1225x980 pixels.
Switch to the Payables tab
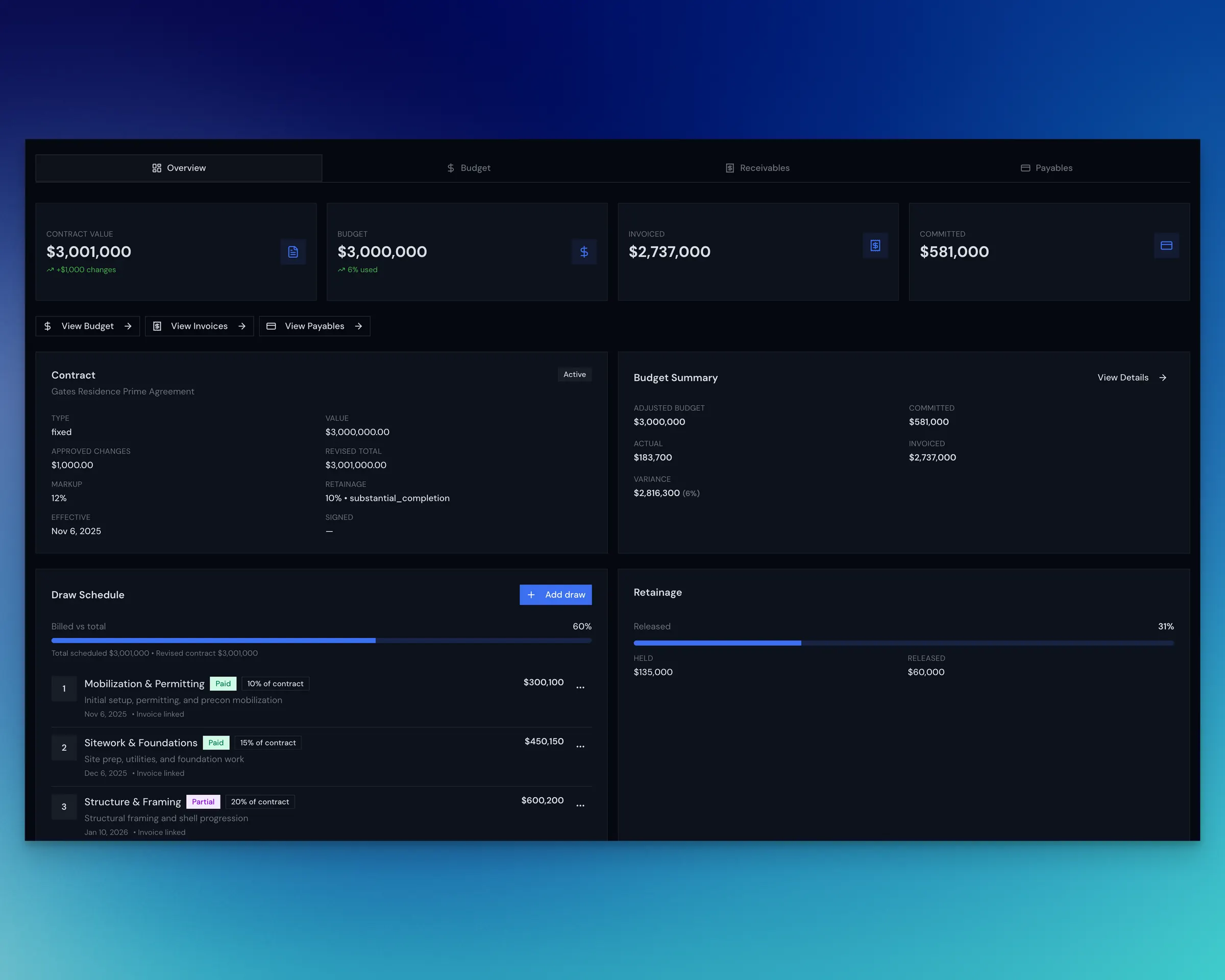[1045, 167]
